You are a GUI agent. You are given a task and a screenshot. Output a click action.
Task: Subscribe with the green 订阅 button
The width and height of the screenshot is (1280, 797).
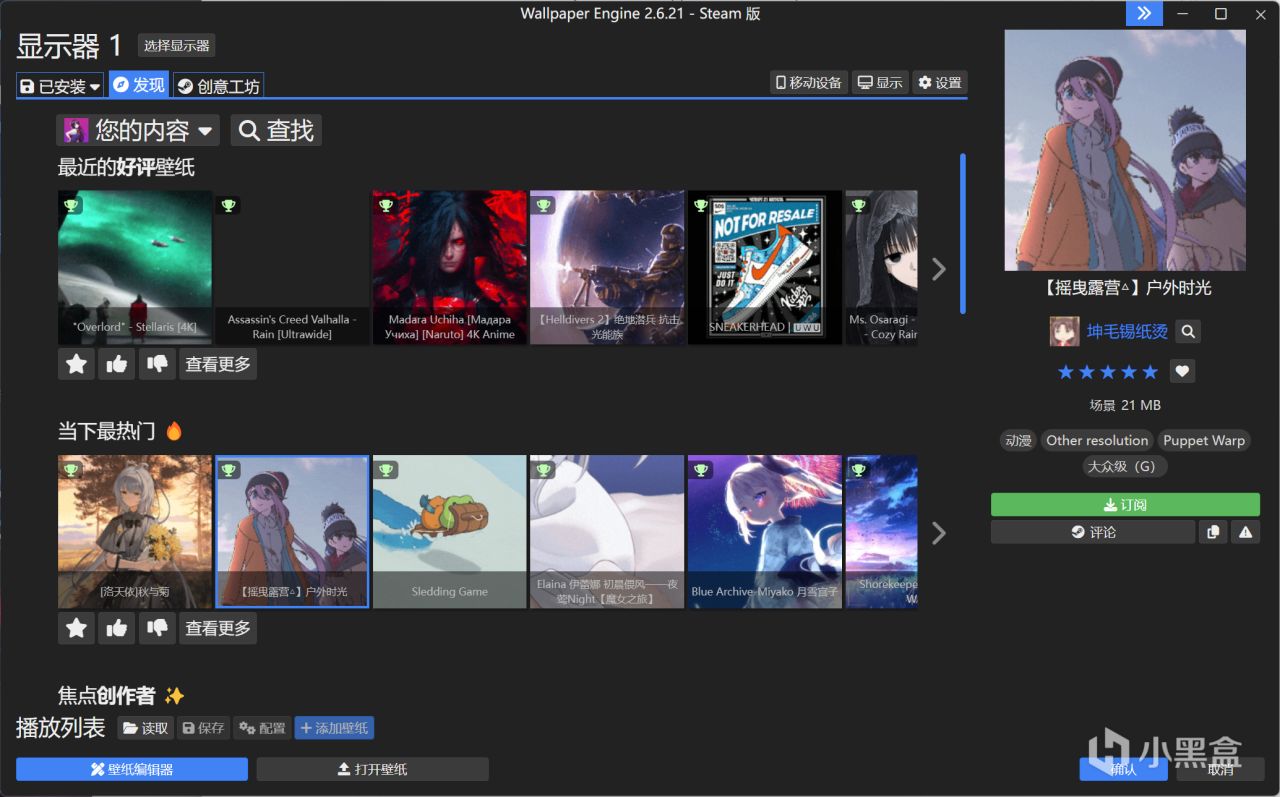[x=1125, y=504]
